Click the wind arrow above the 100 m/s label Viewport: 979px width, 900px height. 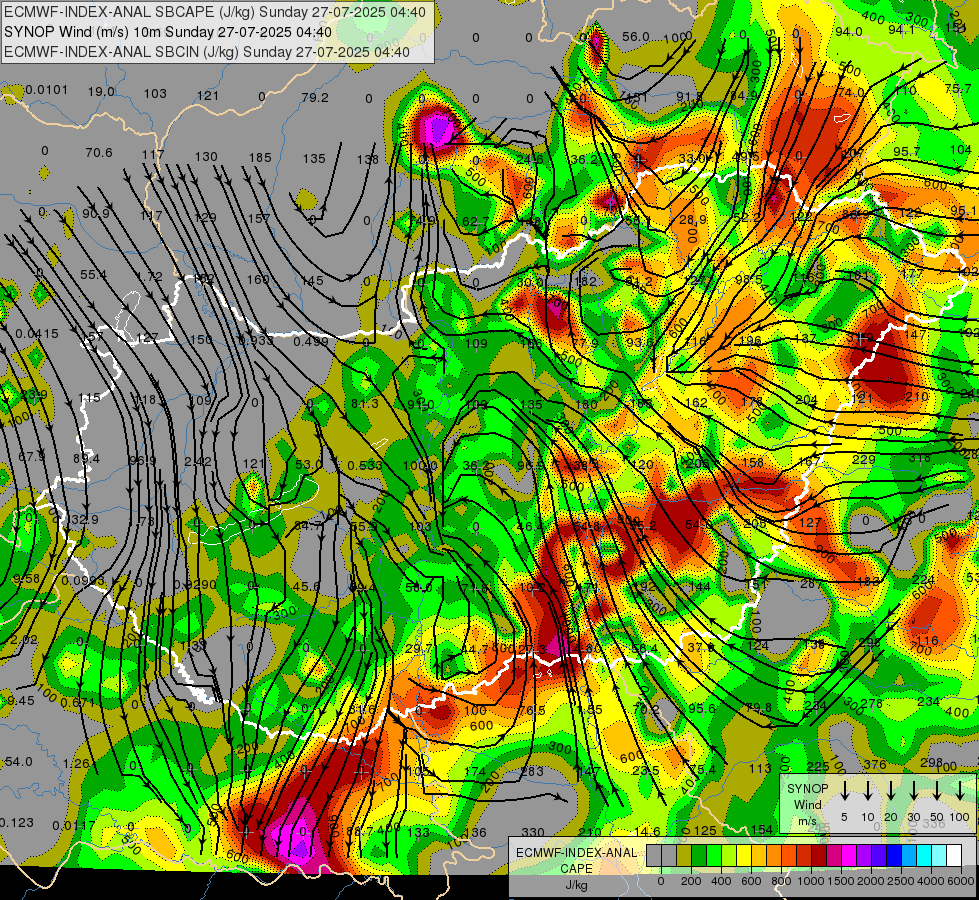(x=960, y=790)
